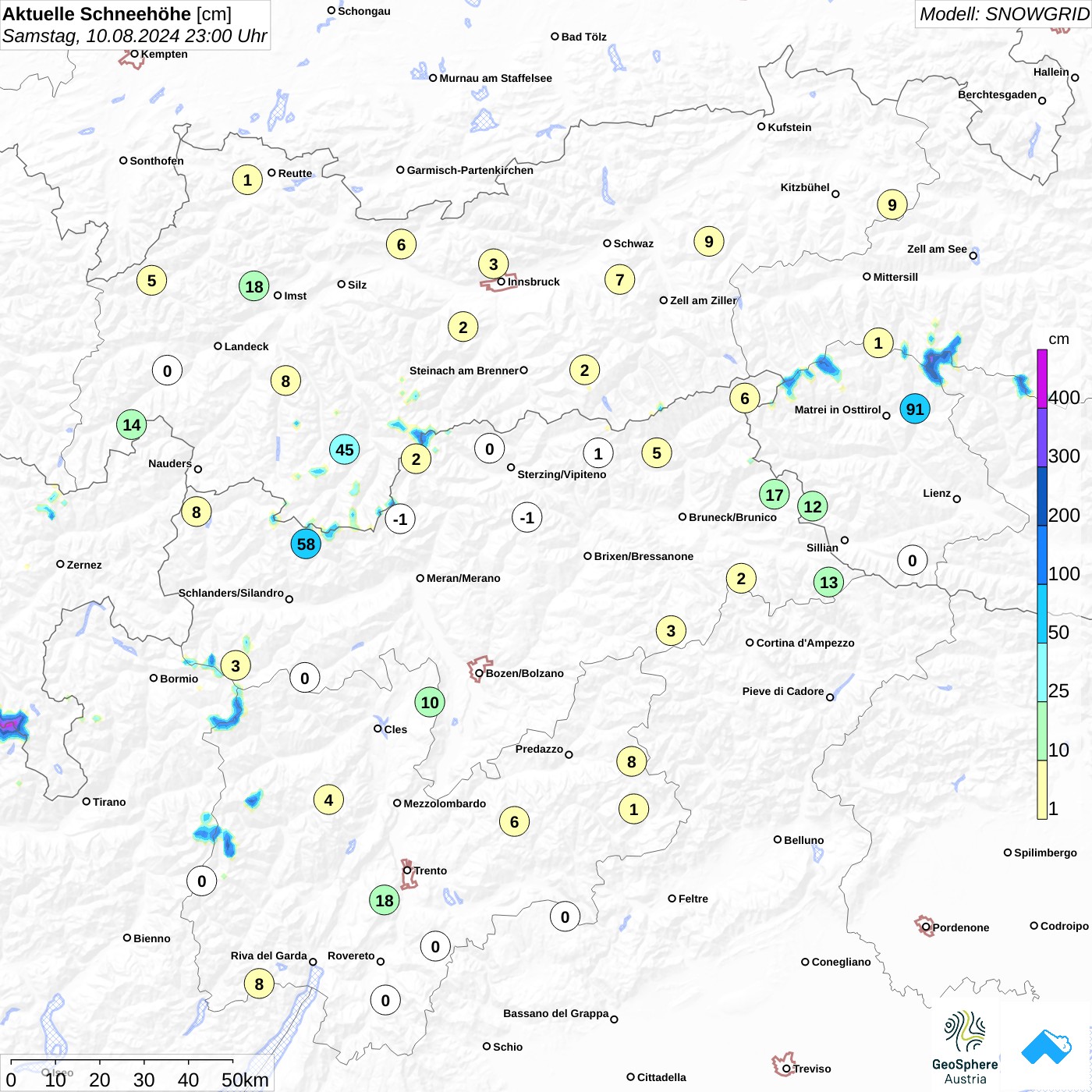This screenshot has width=1092, height=1092.
Task: Click the Zell am See label
Action: [x=937, y=249]
